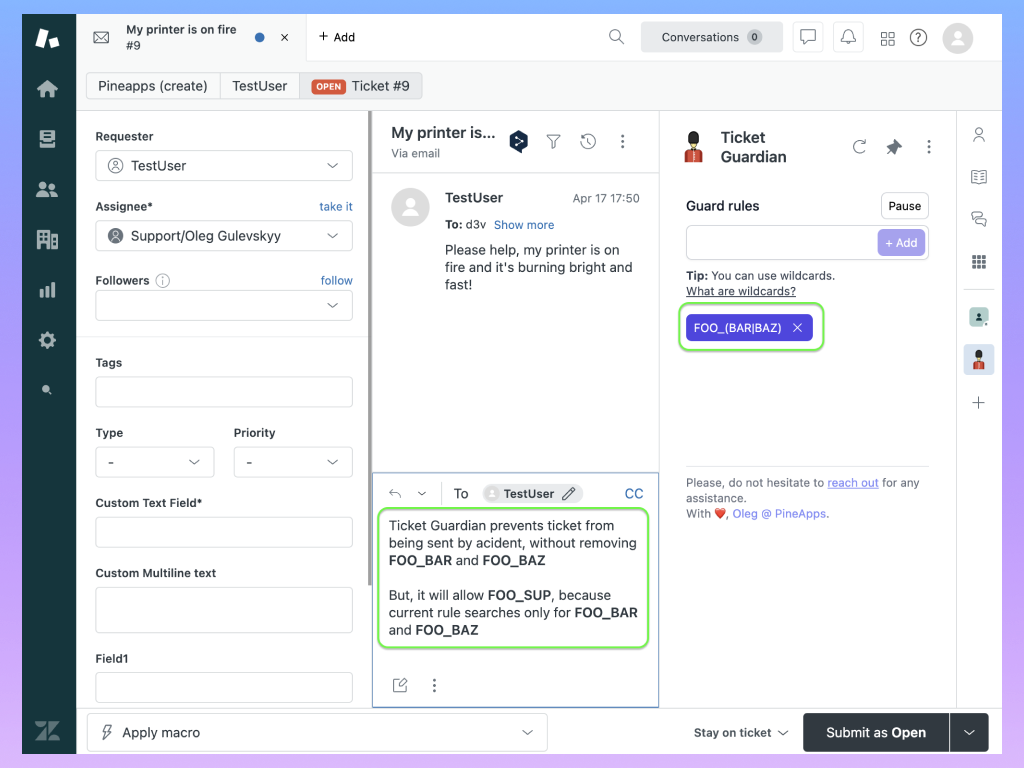Close the My printer is on fire tab
1024x768 pixels.
pos(285,37)
